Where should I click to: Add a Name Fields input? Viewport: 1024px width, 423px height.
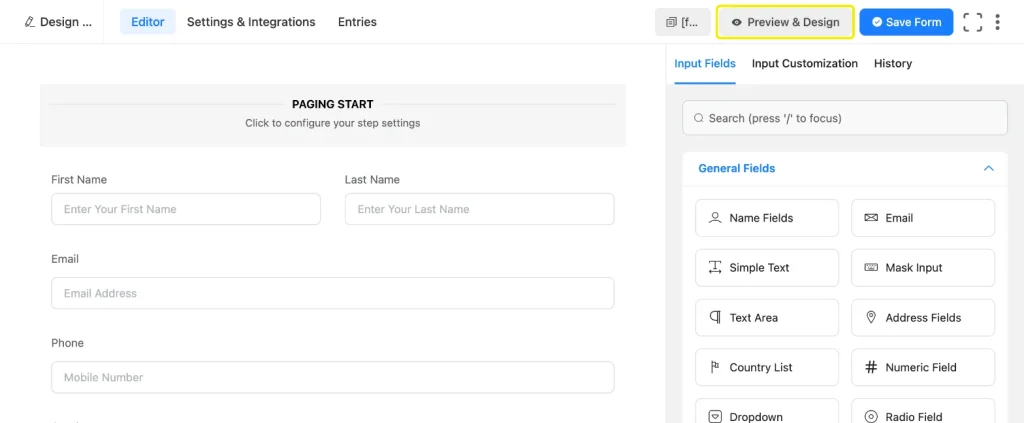point(767,218)
